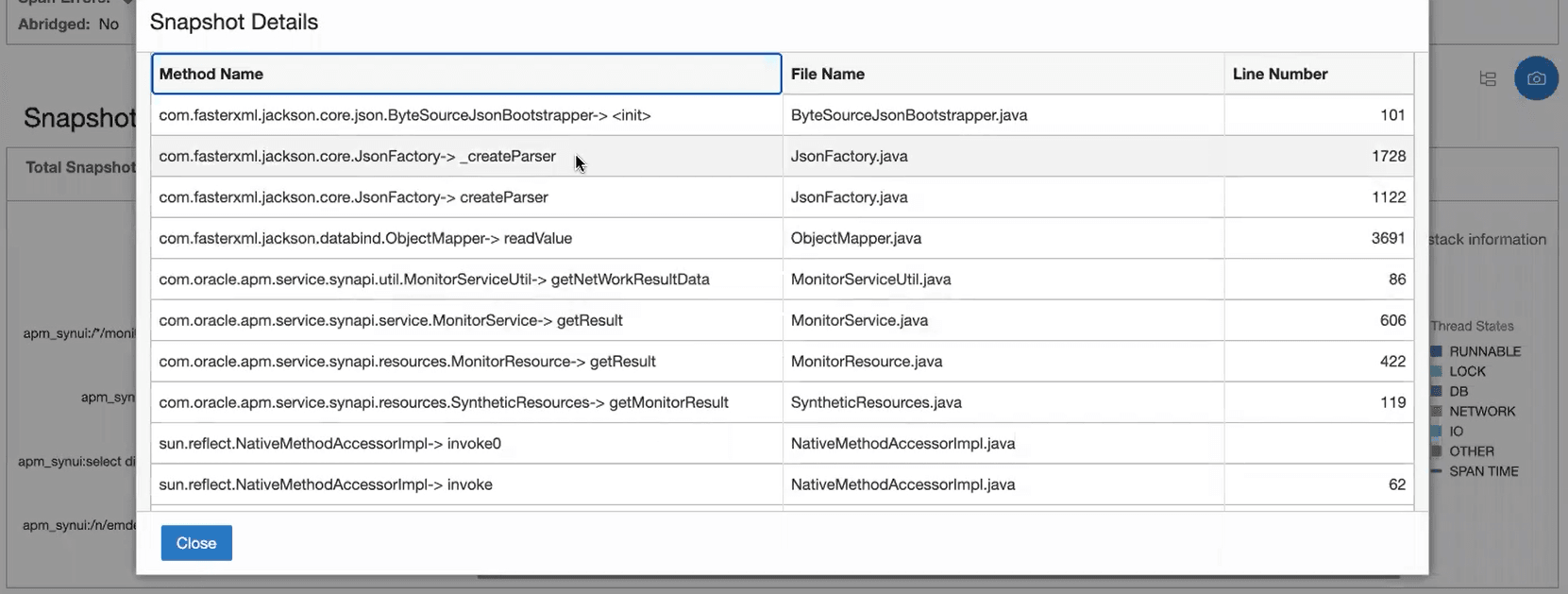Toggle the DB thread state legend
1568x594 pixels.
[x=1458, y=392]
